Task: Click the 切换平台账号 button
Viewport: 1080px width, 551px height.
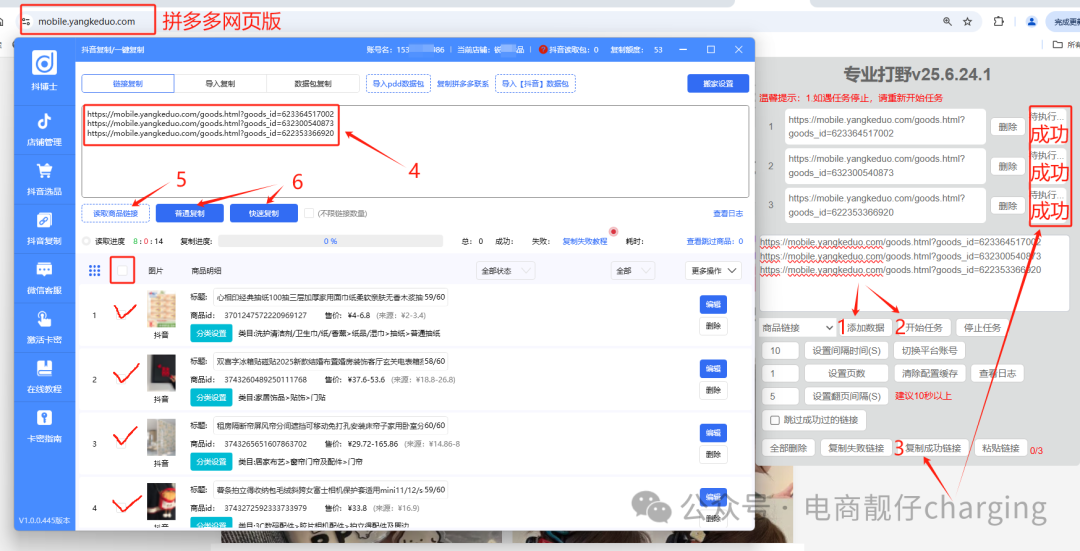Action: tap(930, 351)
